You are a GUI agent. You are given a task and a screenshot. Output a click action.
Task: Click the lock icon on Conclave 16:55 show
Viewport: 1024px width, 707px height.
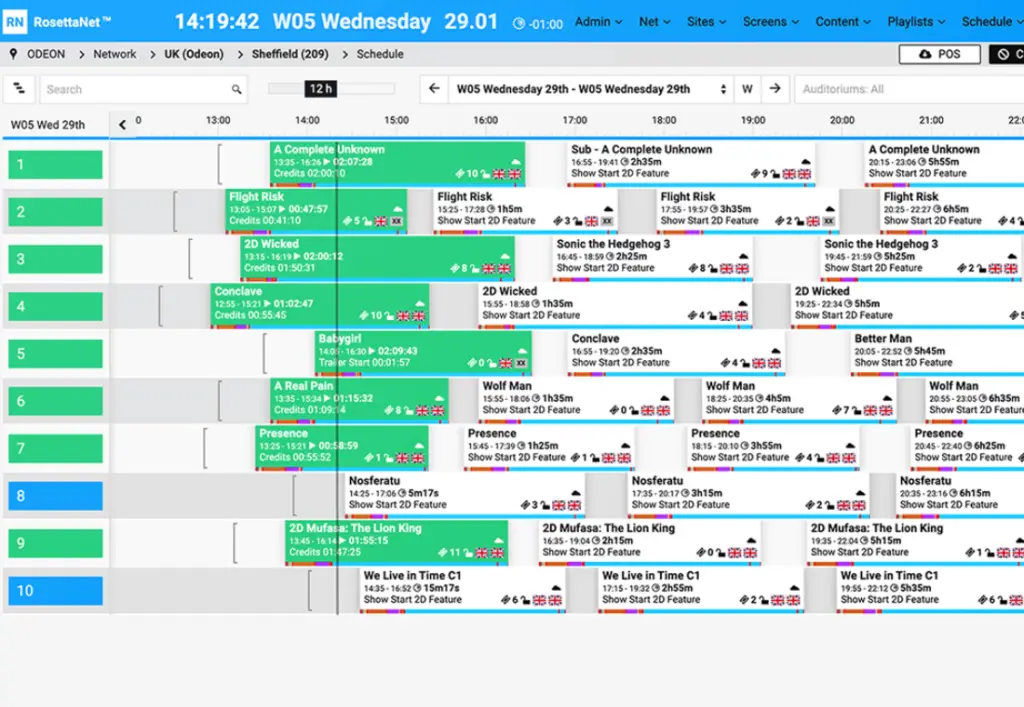745,363
